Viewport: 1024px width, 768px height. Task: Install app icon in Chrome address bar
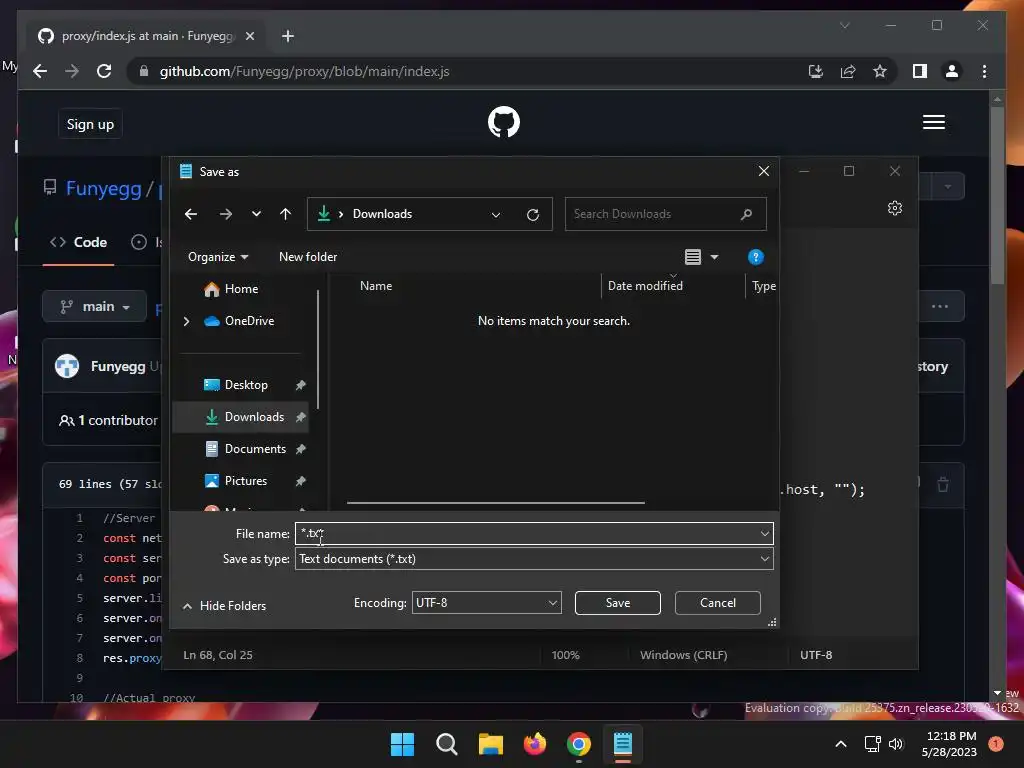pyautogui.click(x=816, y=71)
